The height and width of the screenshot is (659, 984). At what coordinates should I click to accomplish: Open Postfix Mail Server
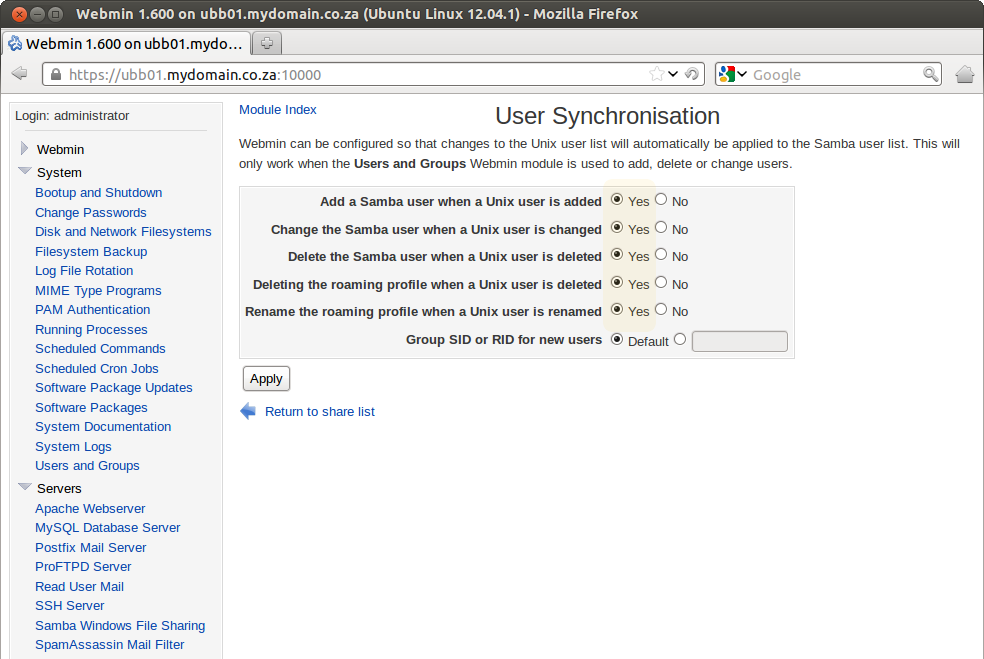[90, 547]
